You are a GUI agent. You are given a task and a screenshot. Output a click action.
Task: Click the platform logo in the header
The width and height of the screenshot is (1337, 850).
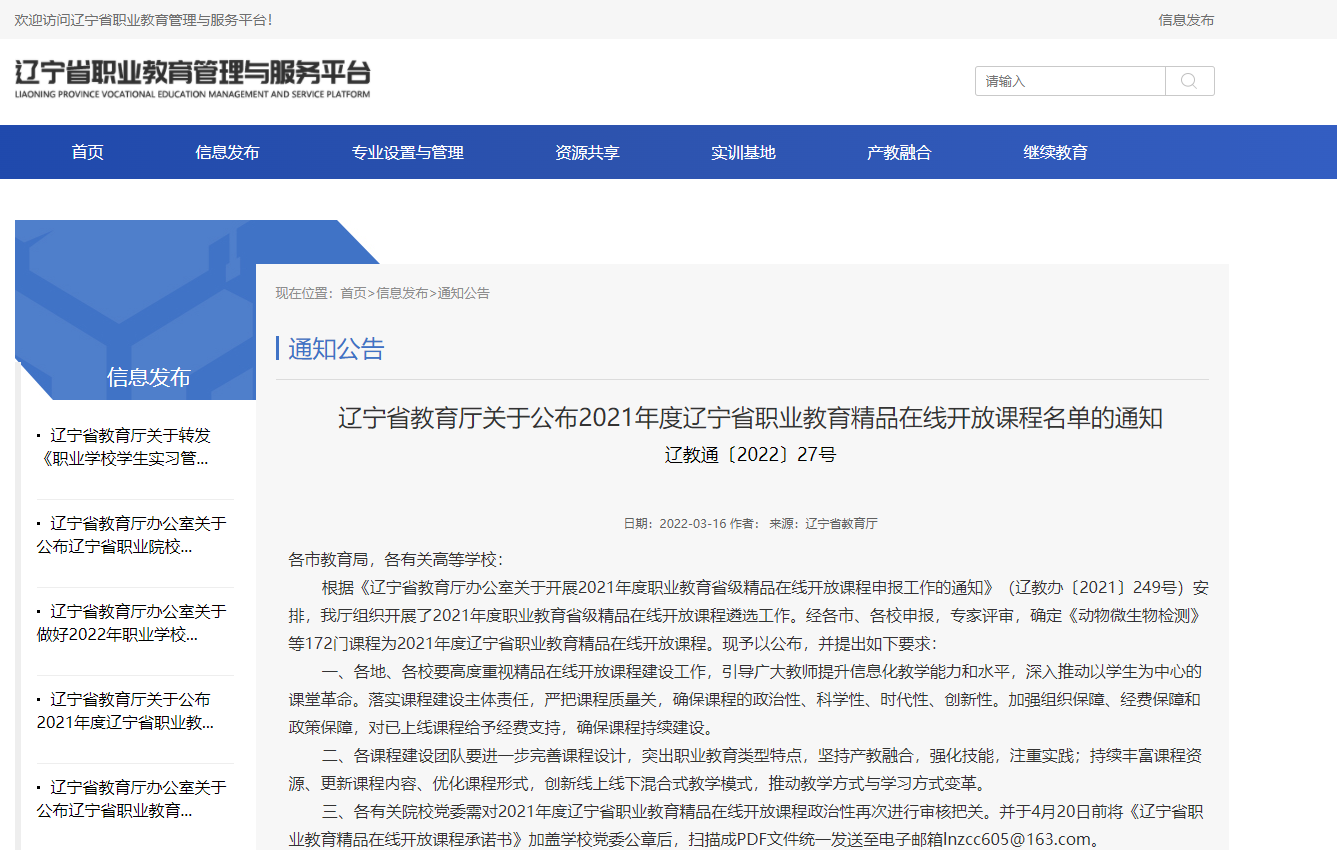point(192,79)
